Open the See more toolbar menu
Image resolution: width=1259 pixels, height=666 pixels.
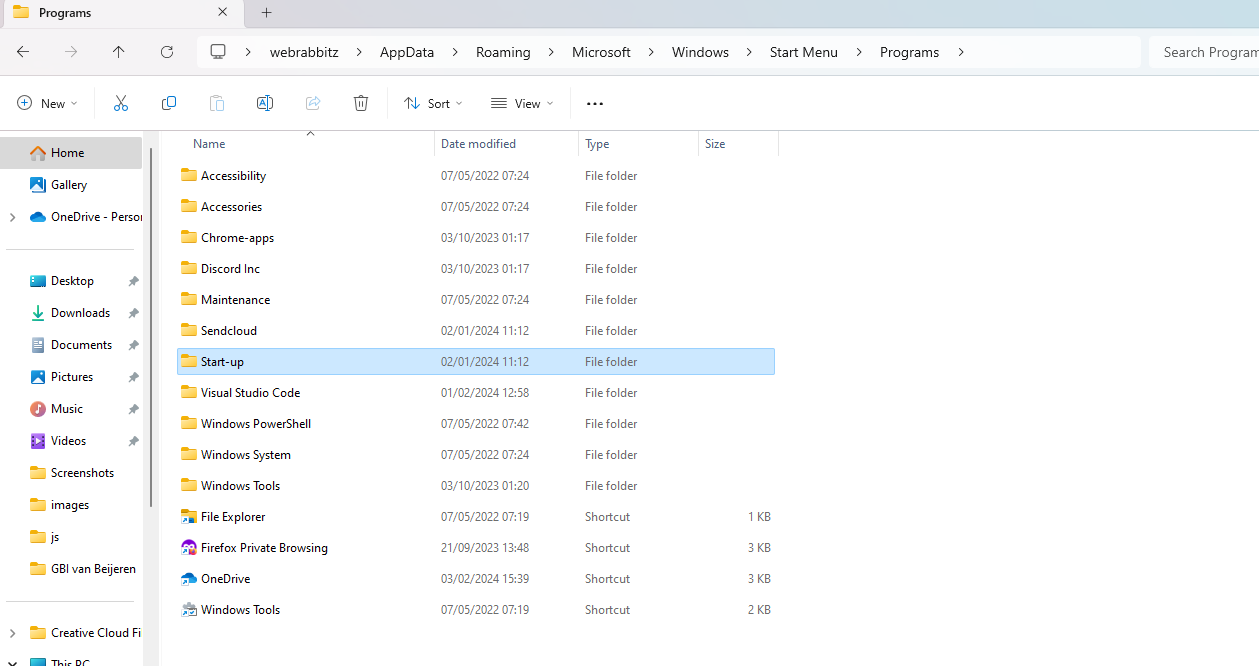594,103
